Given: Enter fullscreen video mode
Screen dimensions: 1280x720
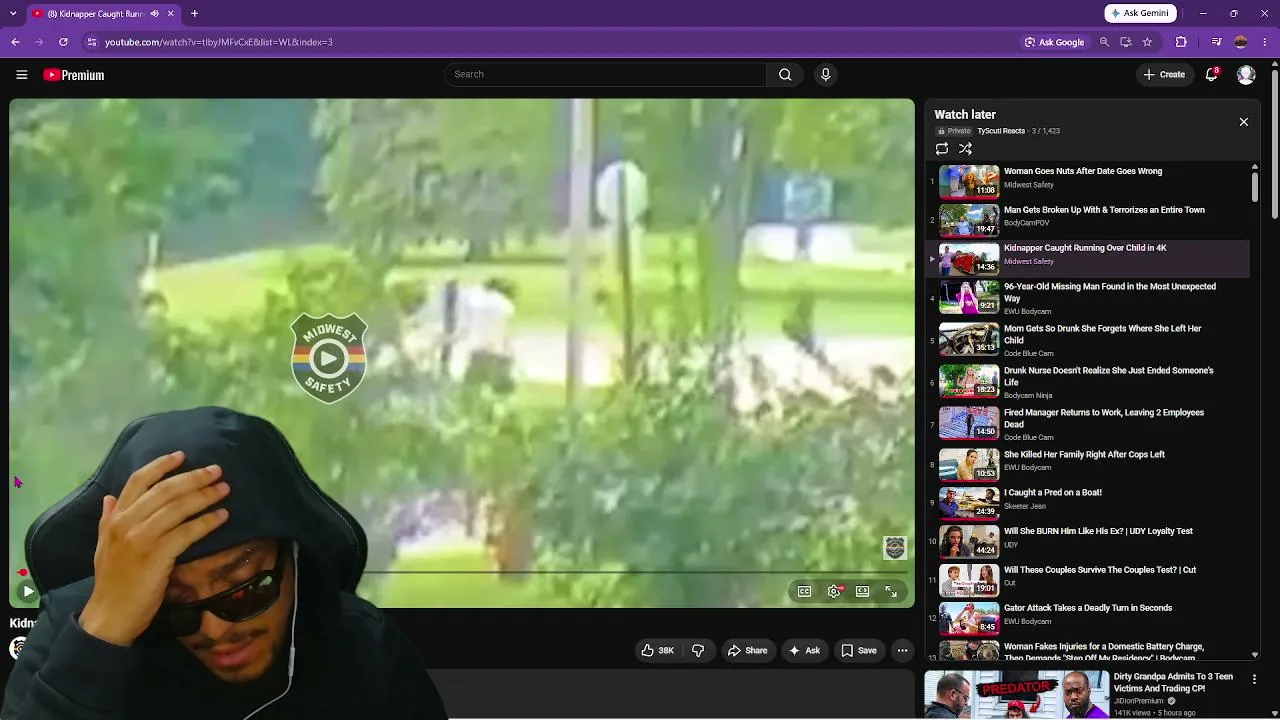Looking at the screenshot, I should pyautogui.click(x=891, y=591).
